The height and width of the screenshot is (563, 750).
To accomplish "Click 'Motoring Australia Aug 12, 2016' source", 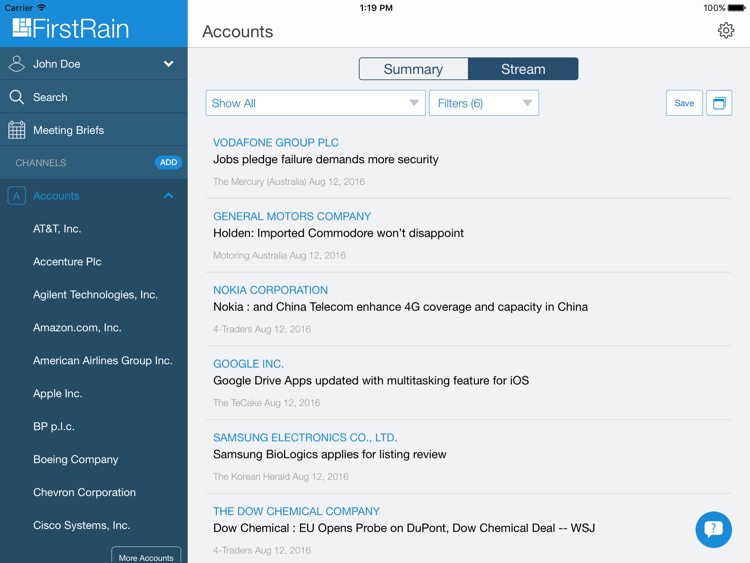I will tap(279, 255).
